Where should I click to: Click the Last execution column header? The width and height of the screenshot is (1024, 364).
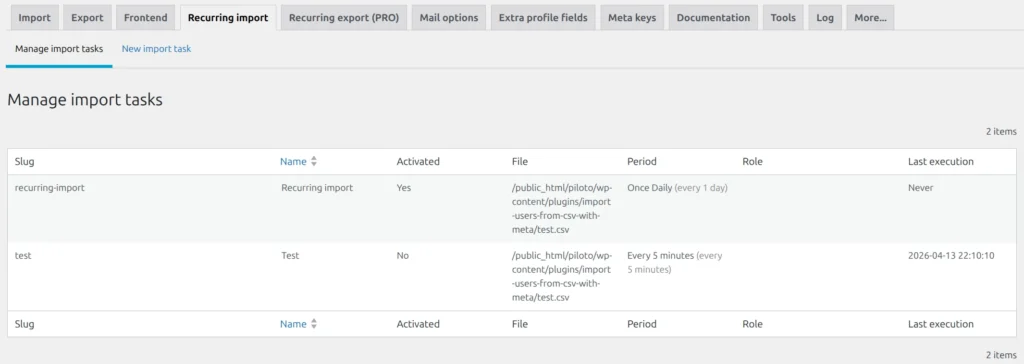[940, 161]
